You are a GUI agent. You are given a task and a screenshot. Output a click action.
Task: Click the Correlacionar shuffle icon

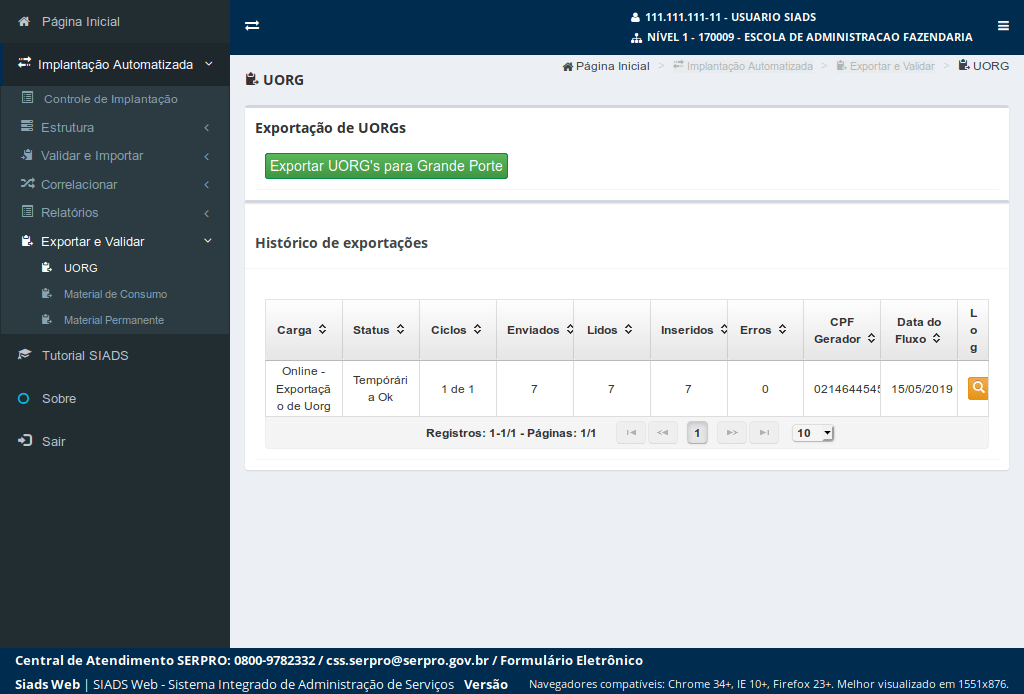[x=27, y=183]
